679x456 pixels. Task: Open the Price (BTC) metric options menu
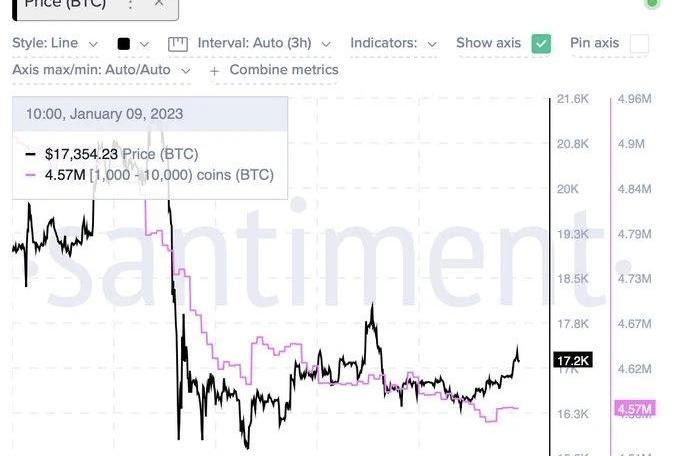tap(132, 4)
